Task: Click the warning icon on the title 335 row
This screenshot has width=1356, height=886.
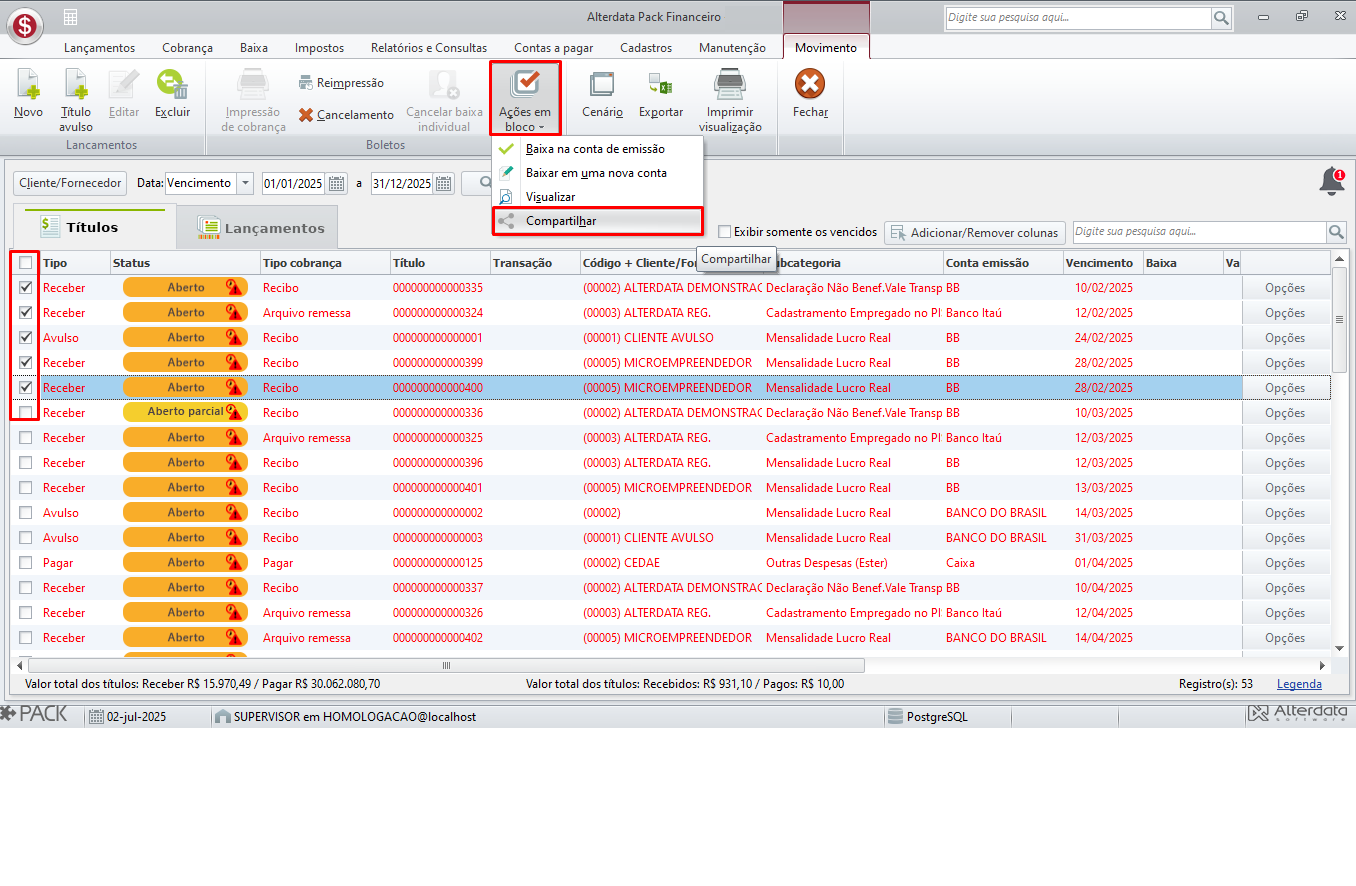Action: (x=236, y=288)
